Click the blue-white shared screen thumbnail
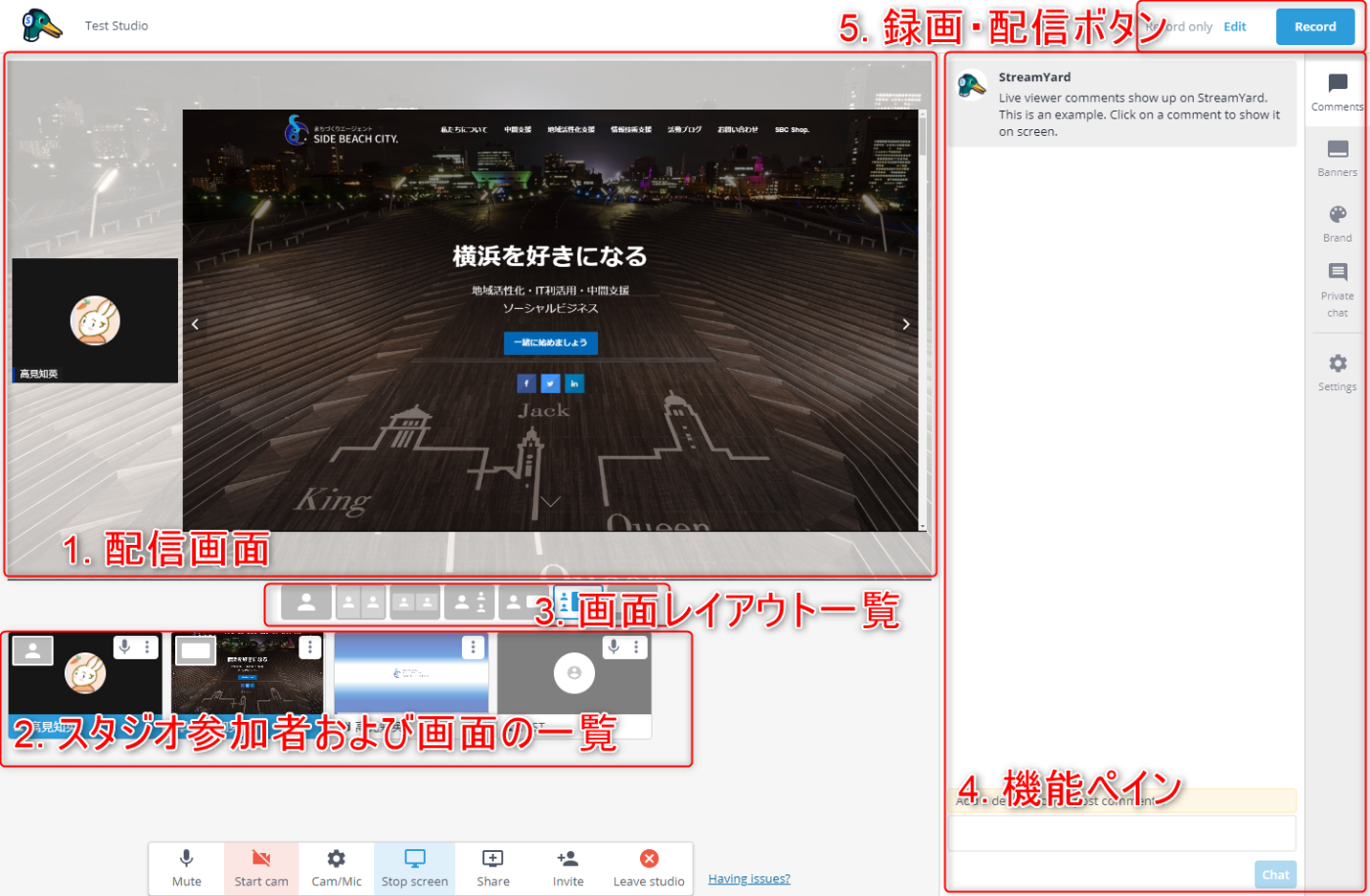The width and height of the screenshot is (1370, 896). 411,686
